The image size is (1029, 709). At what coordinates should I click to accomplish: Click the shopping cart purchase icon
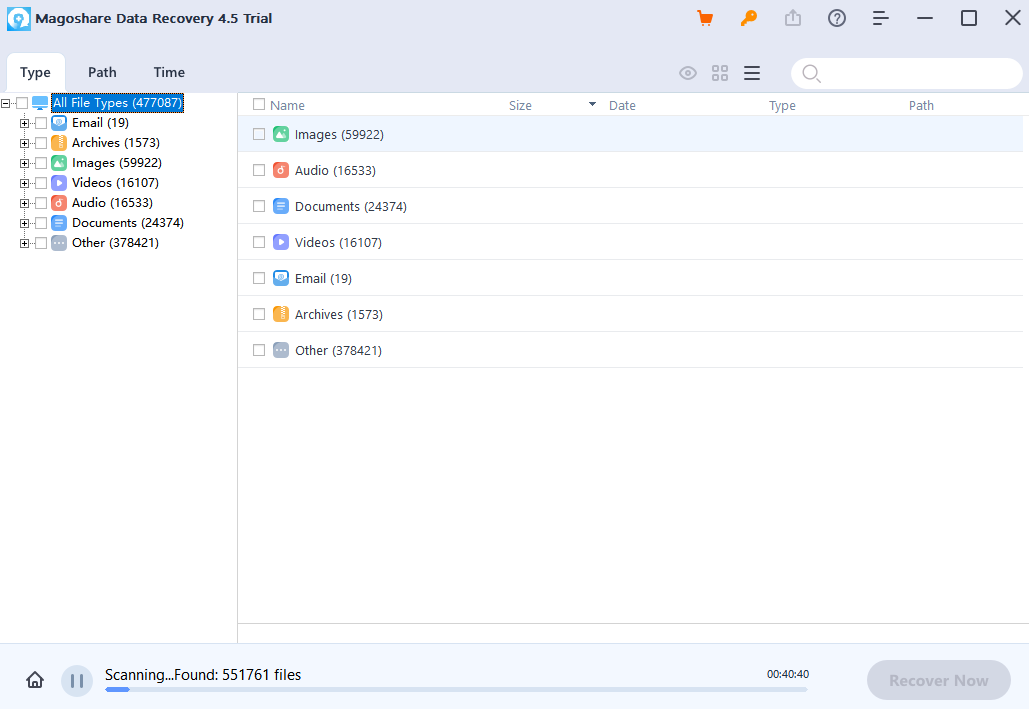705,18
